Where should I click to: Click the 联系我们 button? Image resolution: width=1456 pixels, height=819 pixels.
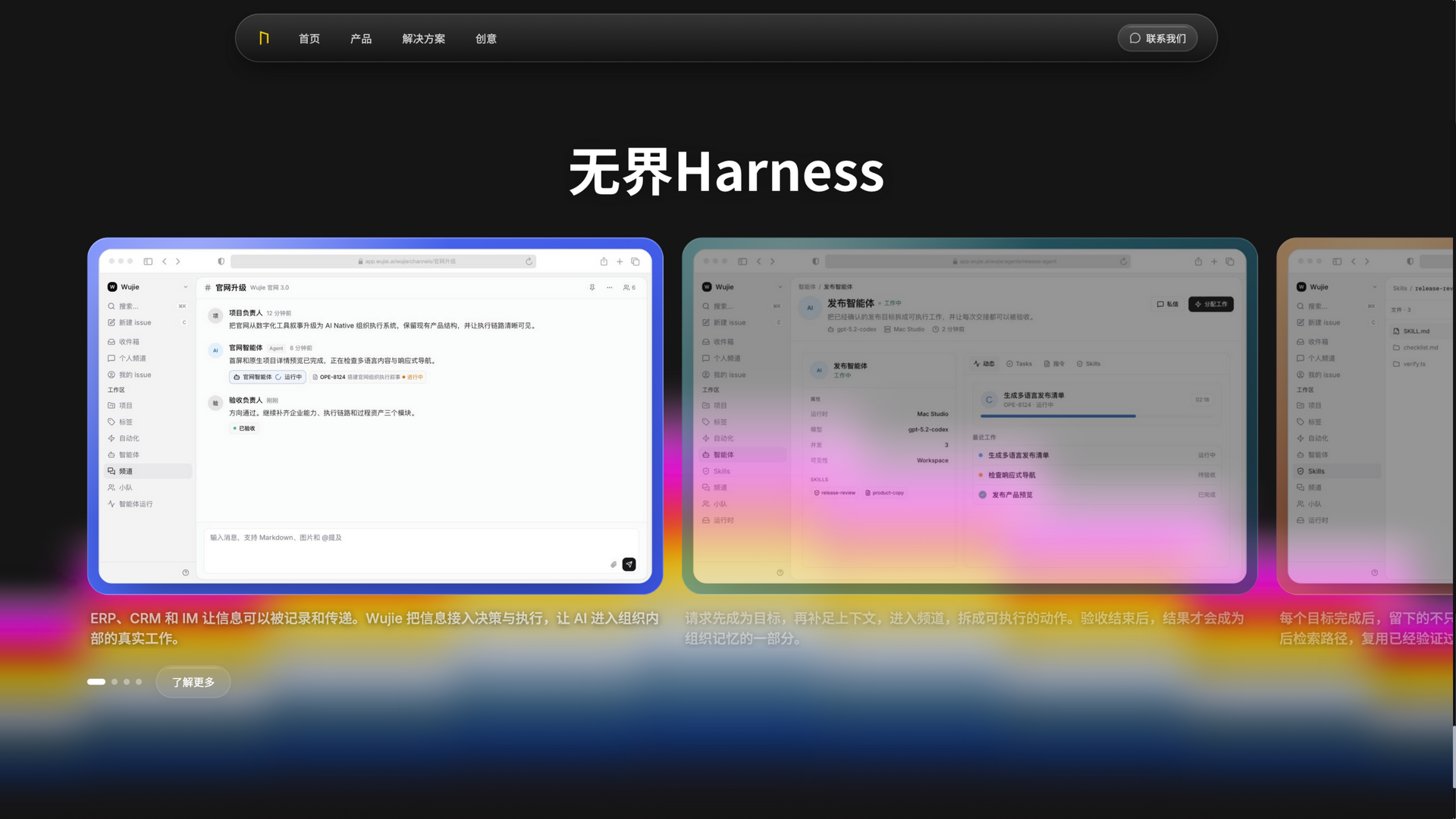1157,39
